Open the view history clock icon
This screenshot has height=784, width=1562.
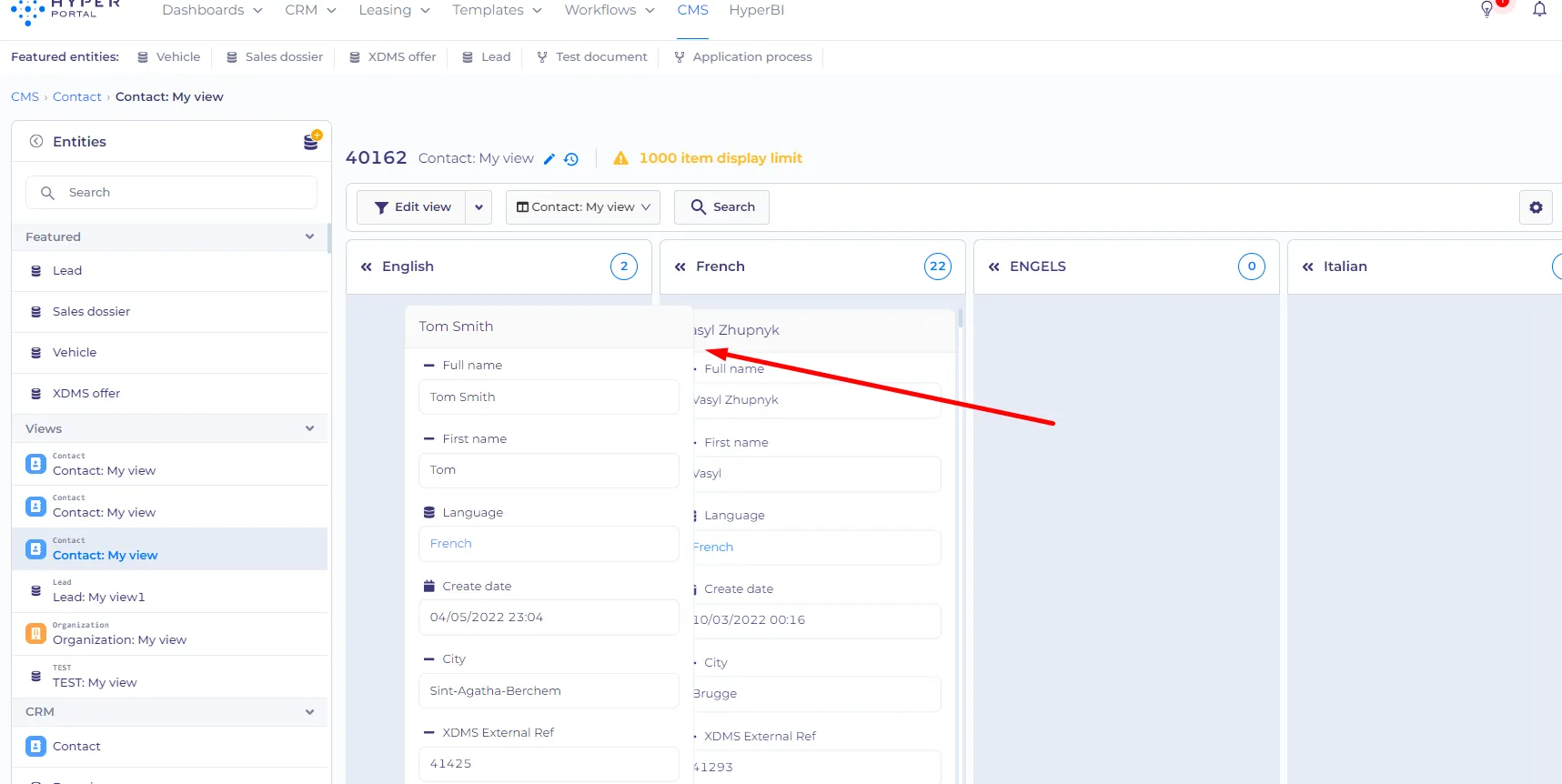tap(571, 159)
